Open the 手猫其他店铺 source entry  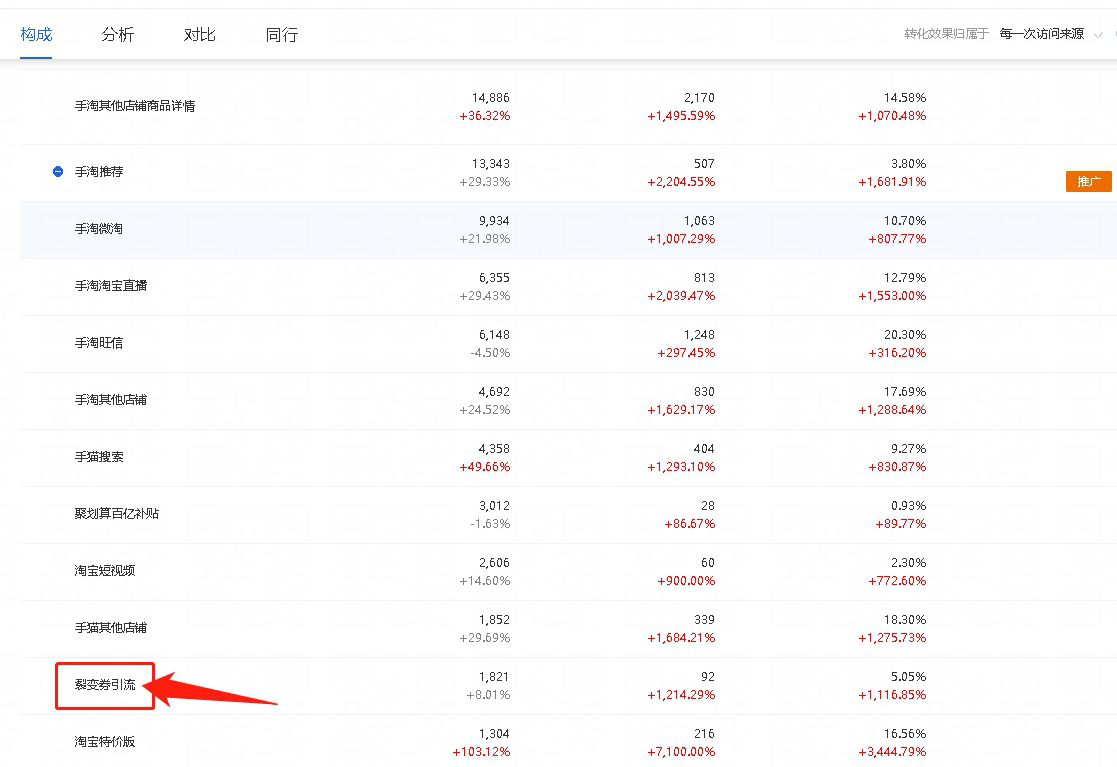(110, 628)
